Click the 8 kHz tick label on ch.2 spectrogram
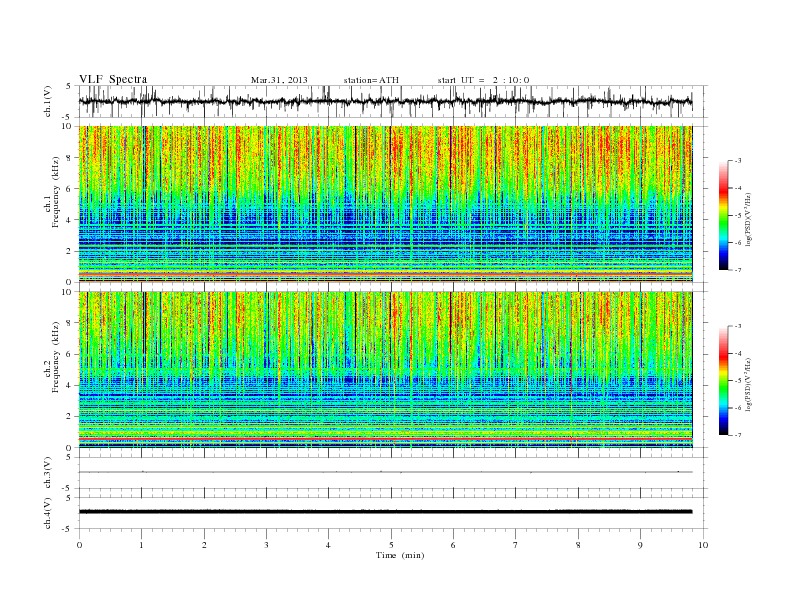792x612 pixels. tap(69, 323)
